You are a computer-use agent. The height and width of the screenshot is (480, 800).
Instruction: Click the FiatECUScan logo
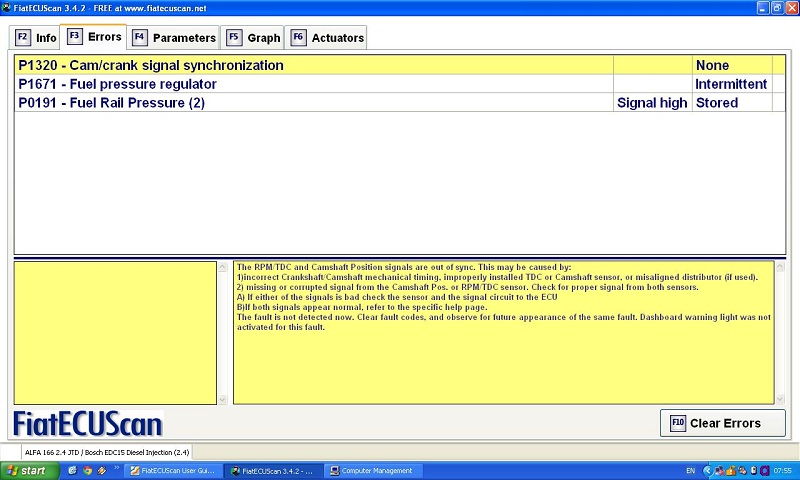88,424
